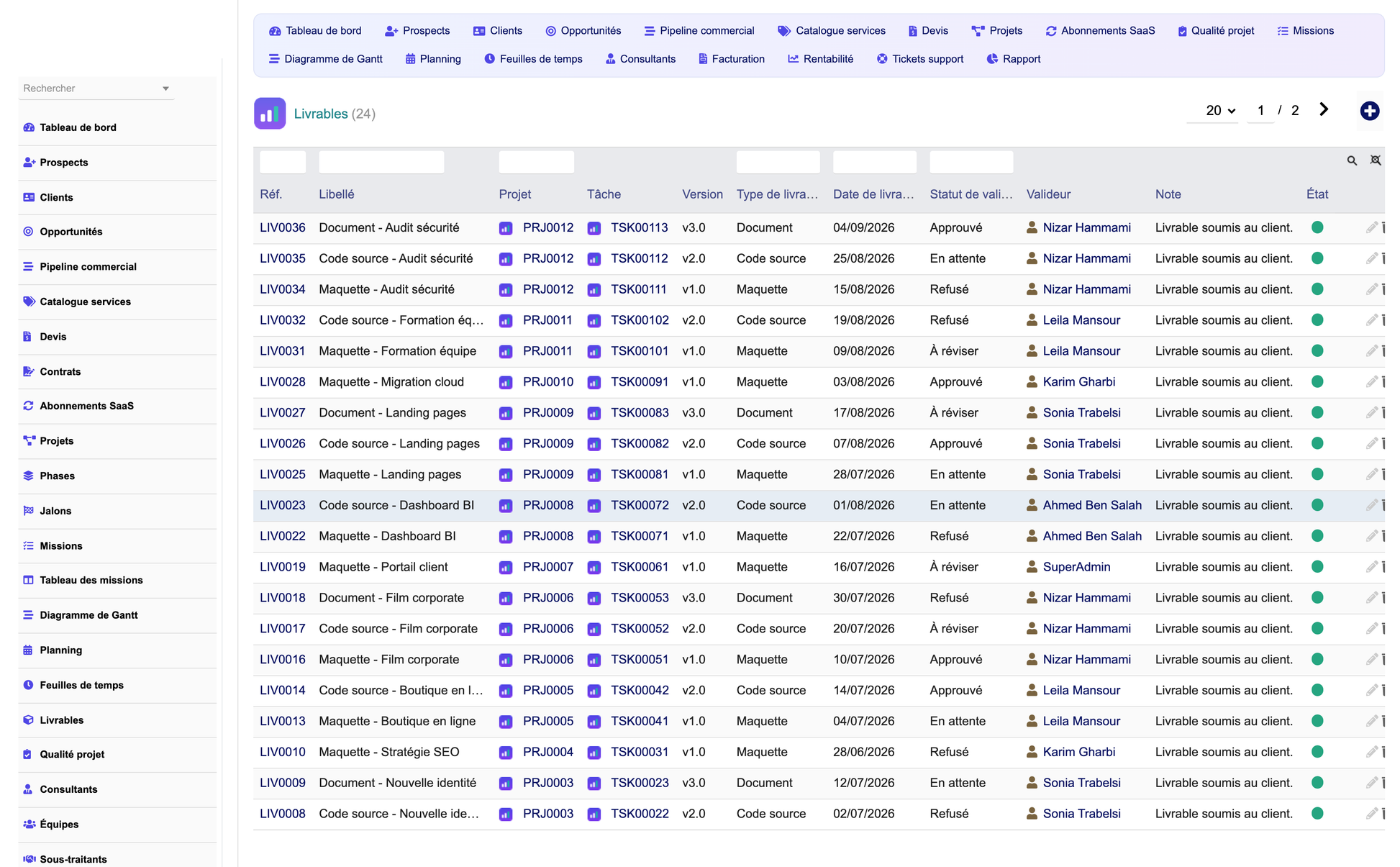The image size is (1400, 867).
Task: Open Devis in top navigation
Action: click(x=928, y=31)
